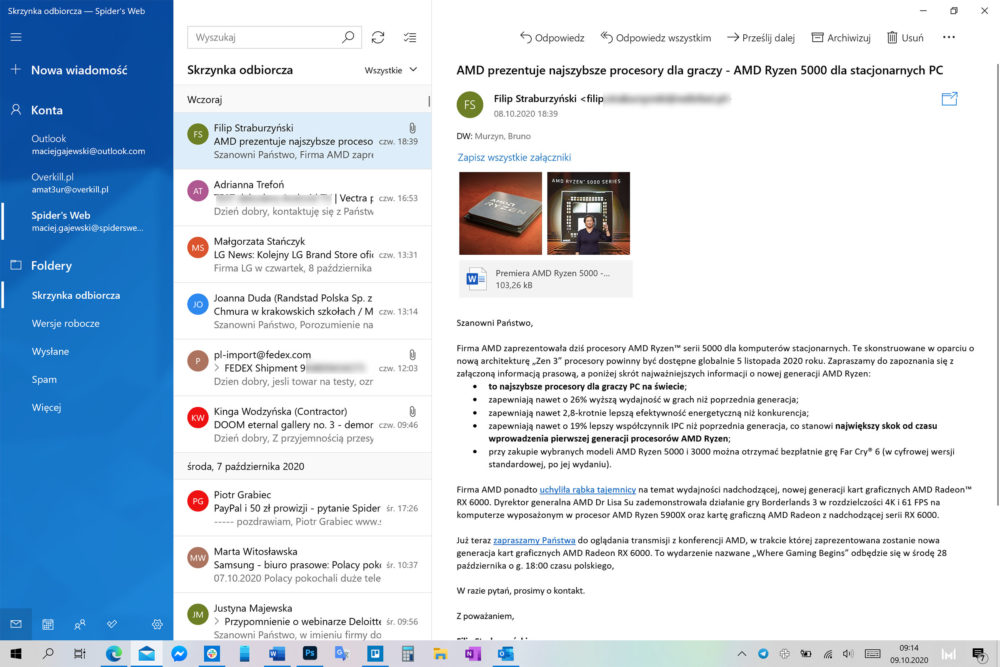Screen dimensions: 1000x667
Task: Compose with Nowa wiadomość
Action: (69, 70)
